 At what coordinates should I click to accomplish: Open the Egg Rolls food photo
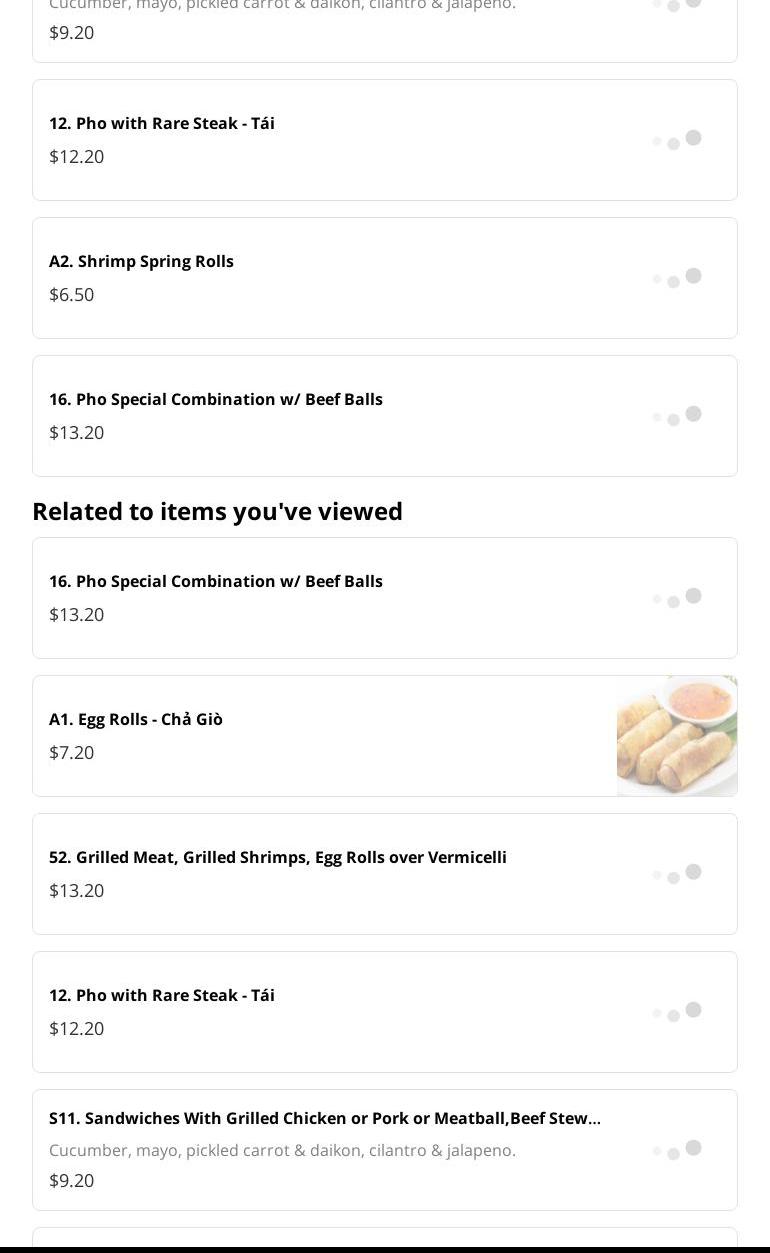pyautogui.click(x=677, y=736)
